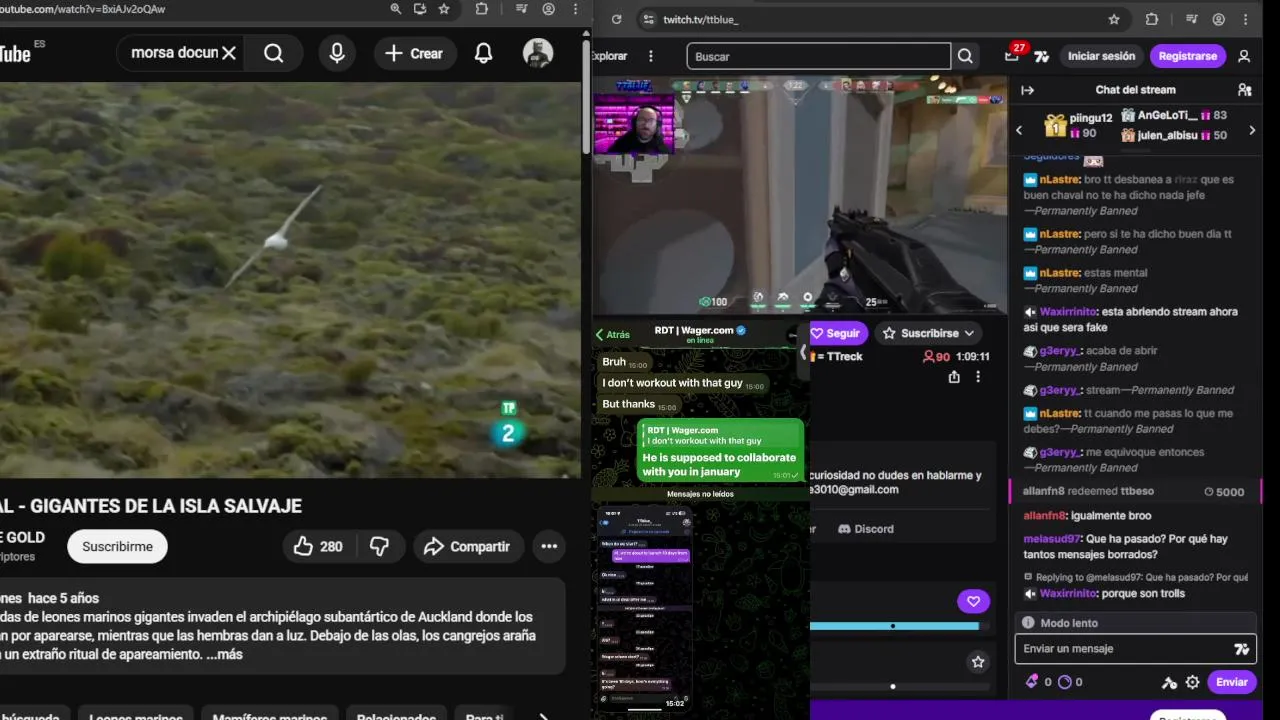Open Chrome menu in the Twitch window

point(1246,19)
